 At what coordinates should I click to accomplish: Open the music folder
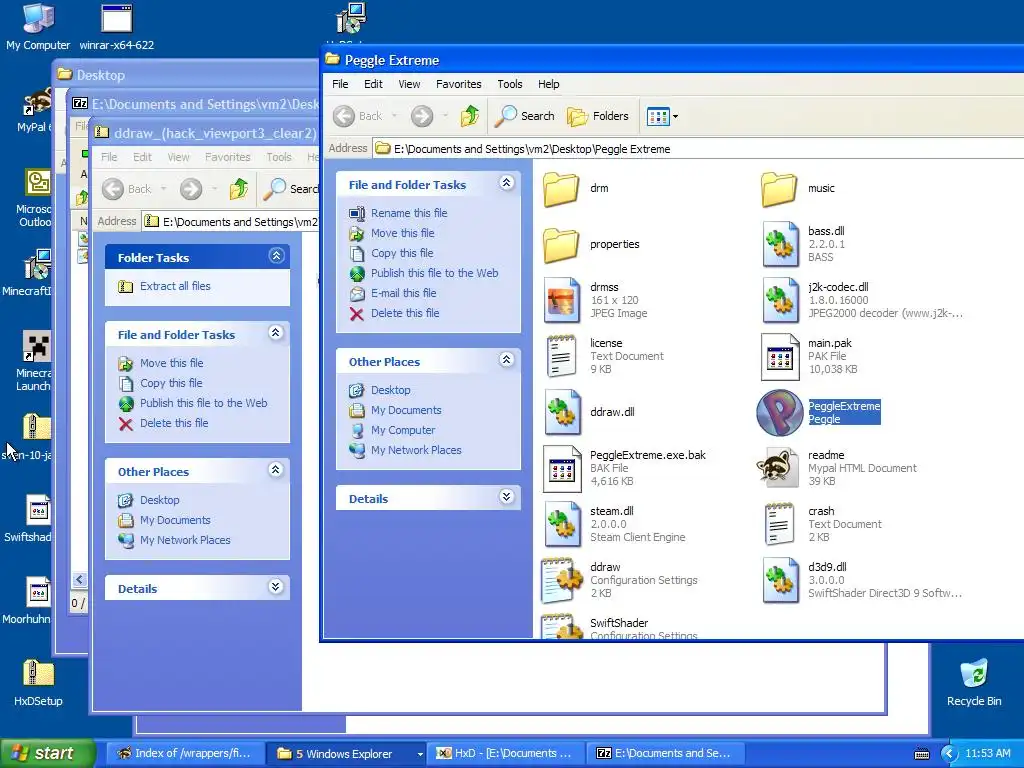pos(779,189)
